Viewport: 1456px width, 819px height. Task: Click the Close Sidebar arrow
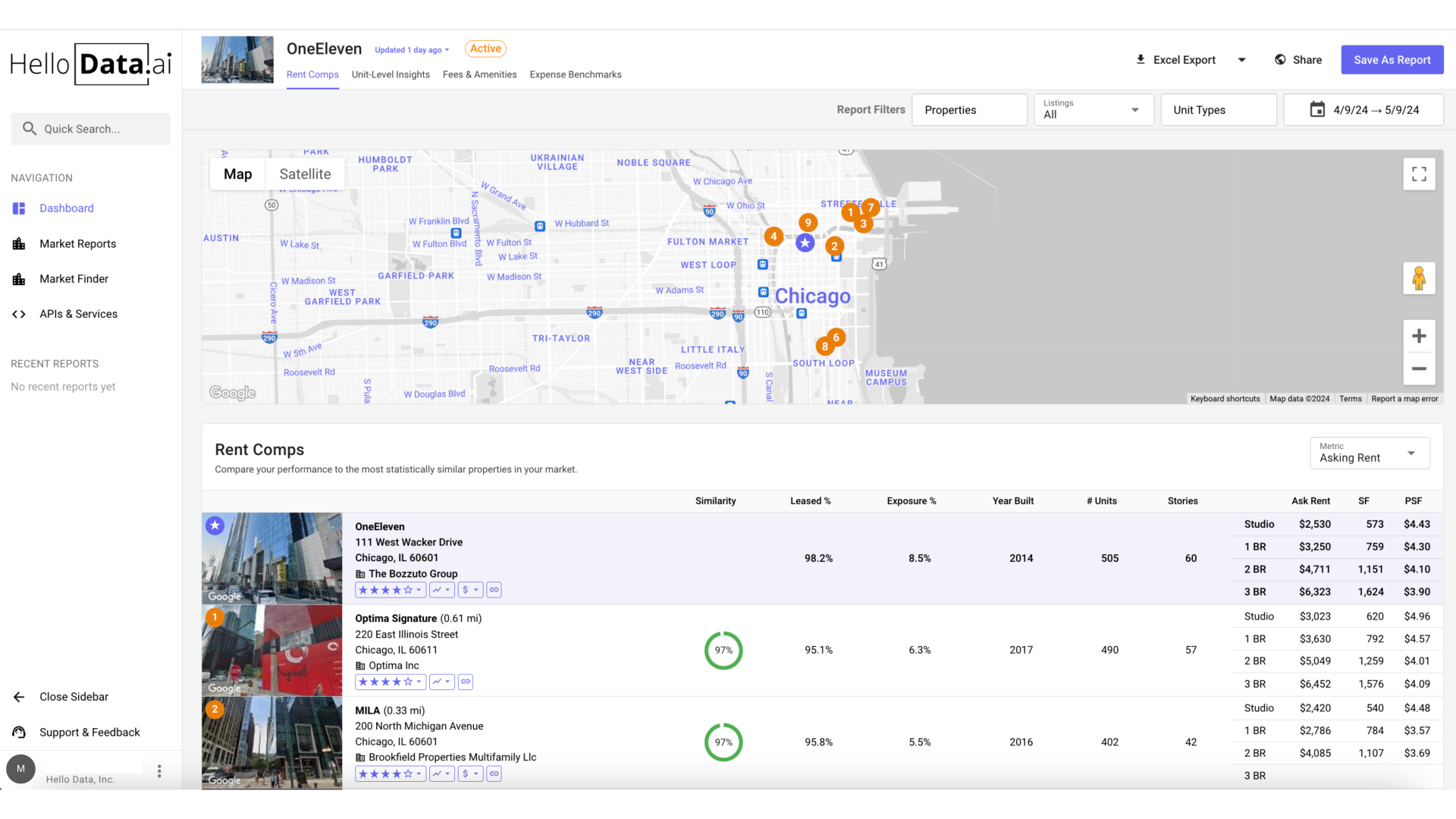19,697
